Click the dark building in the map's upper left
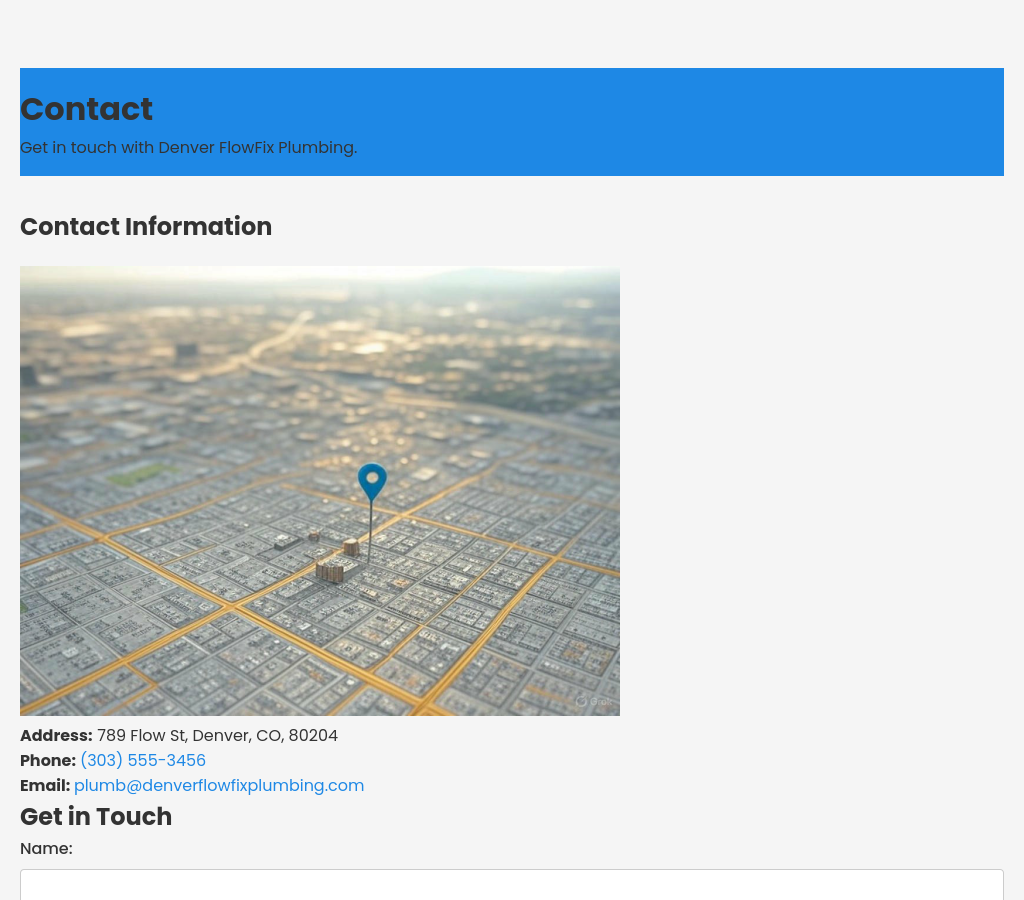This screenshot has width=1024, height=900. click(186, 351)
